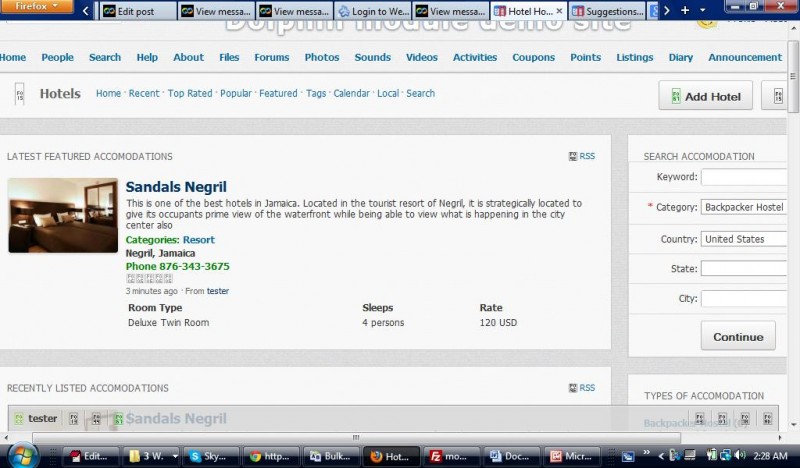
Task: Open the Featured hotels link
Action: (x=278, y=93)
